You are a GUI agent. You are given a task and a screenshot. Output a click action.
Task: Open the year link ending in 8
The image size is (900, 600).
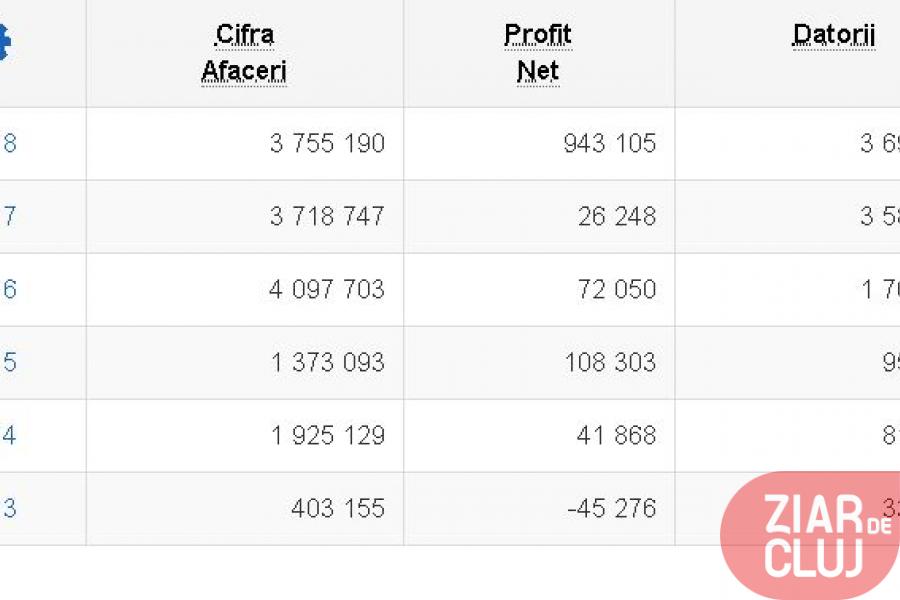pyautogui.click(x=9, y=144)
